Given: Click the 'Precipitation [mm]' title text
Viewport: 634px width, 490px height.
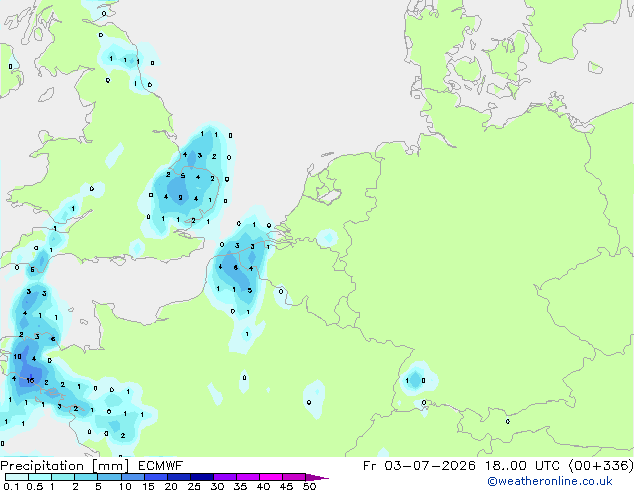Looking at the screenshot, I should [65, 466].
